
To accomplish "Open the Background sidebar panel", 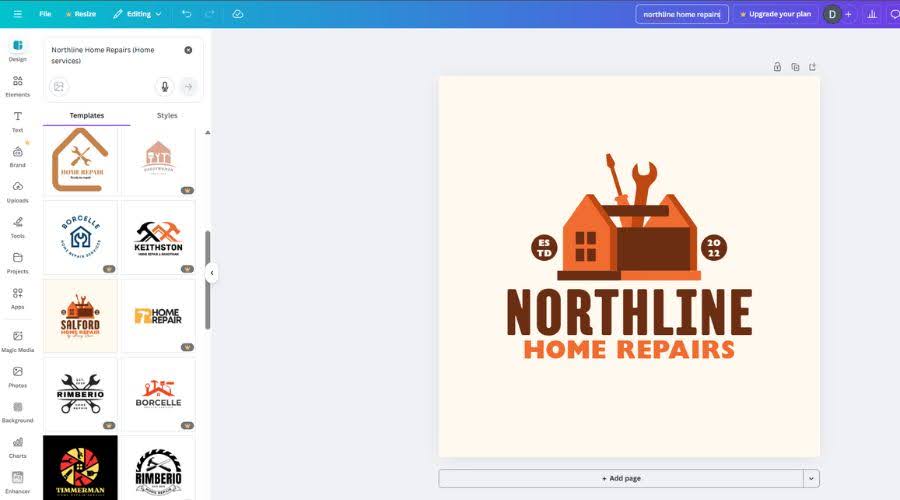I will point(18,412).
